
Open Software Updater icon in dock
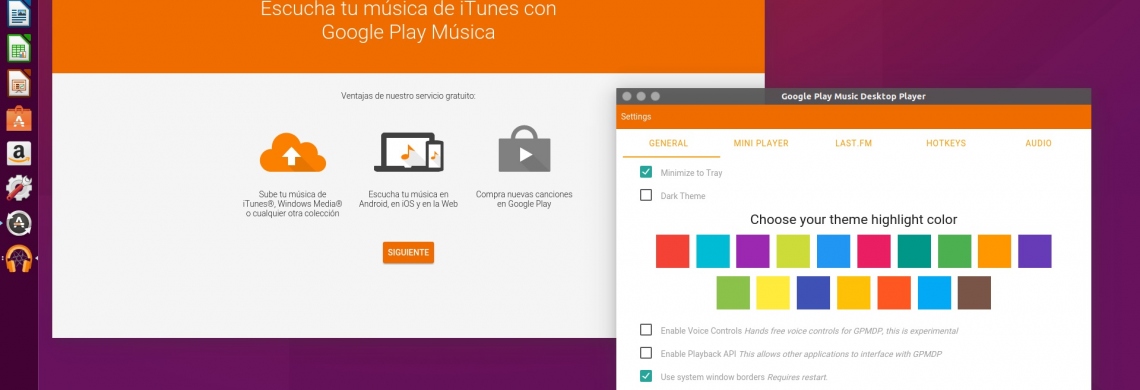[x=18, y=223]
